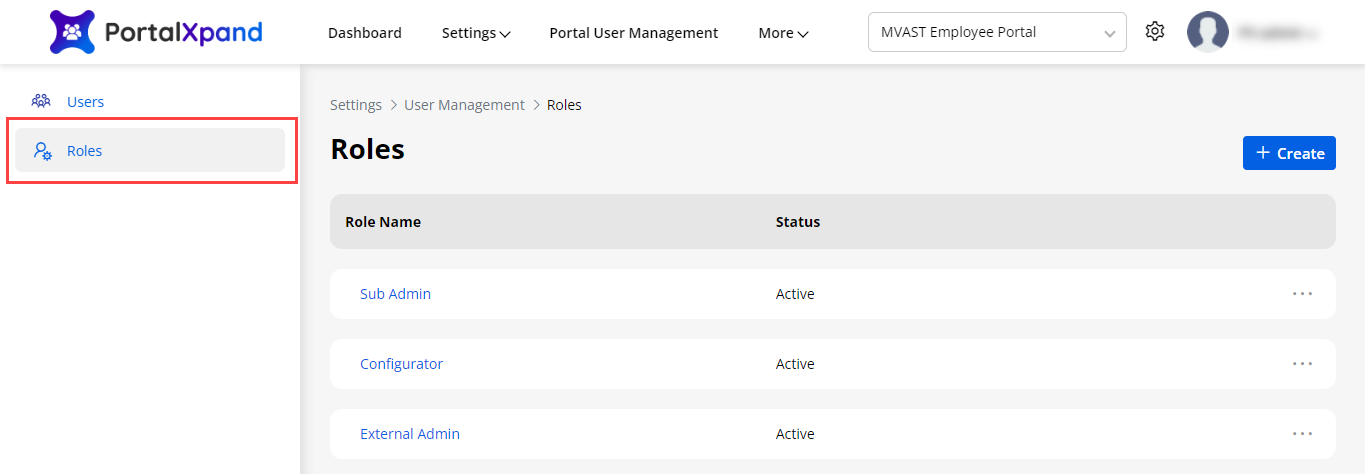Click the Settings breadcrumb link

click(x=356, y=105)
